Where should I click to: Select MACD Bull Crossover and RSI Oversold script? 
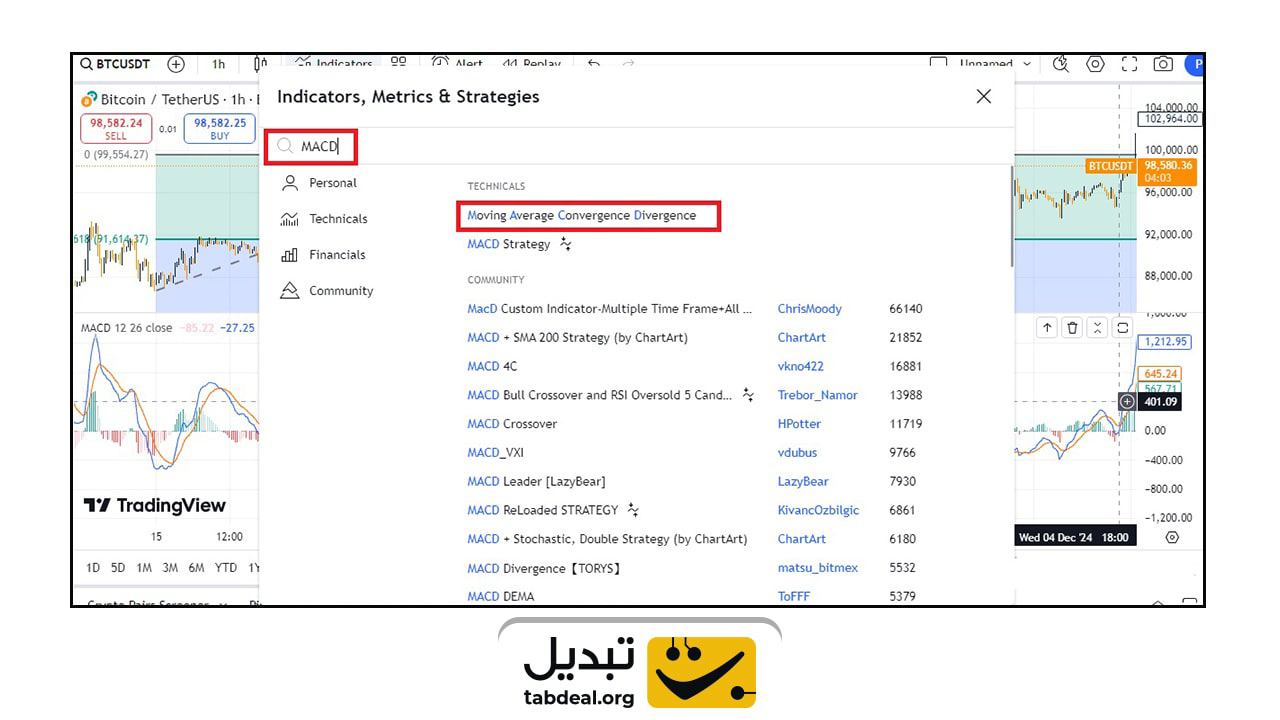click(600, 395)
